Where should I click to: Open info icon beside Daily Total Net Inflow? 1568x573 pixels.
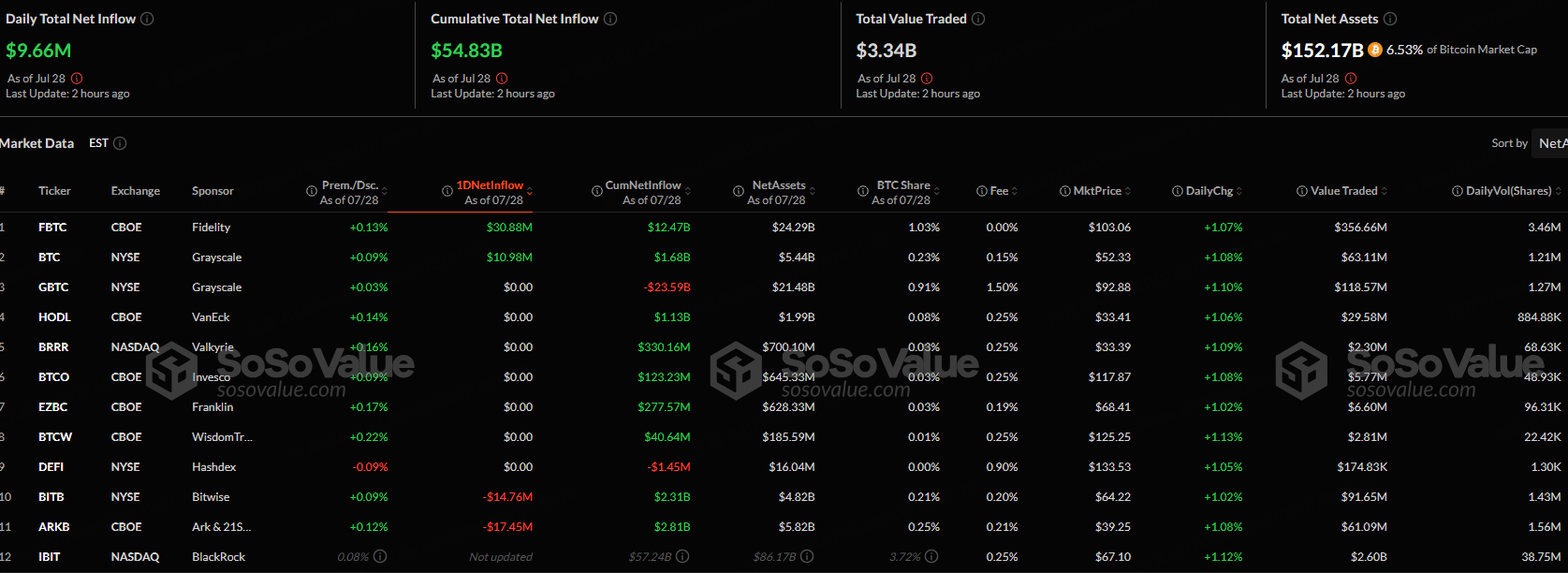(147, 19)
